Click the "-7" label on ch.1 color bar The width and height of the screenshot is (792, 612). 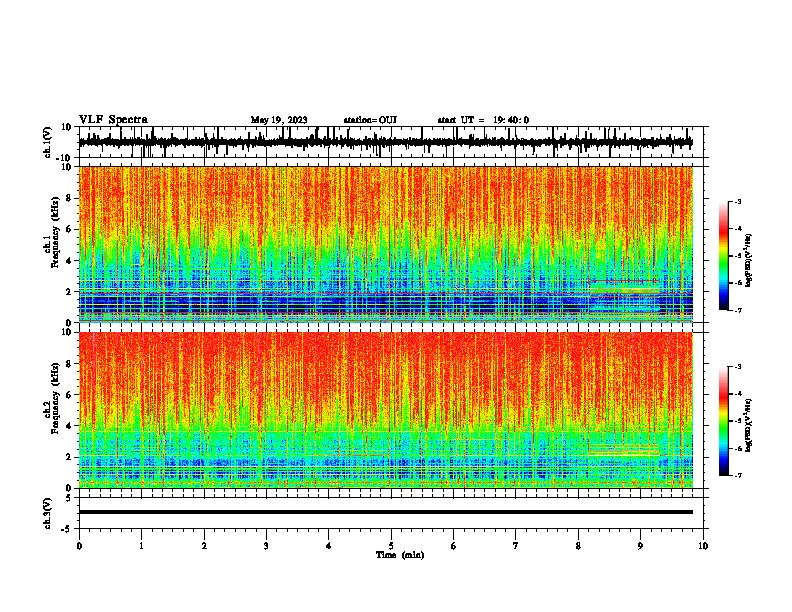coord(738,310)
